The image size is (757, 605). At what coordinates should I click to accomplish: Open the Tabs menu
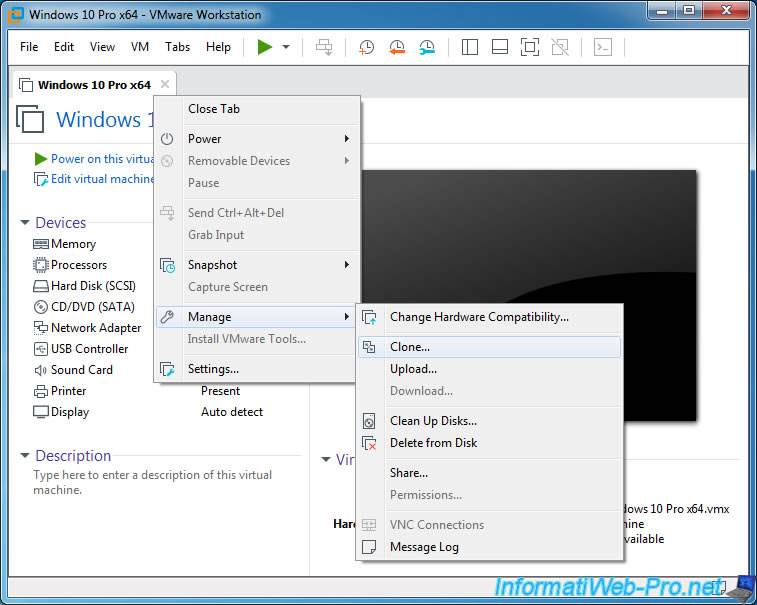pos(177,47)
